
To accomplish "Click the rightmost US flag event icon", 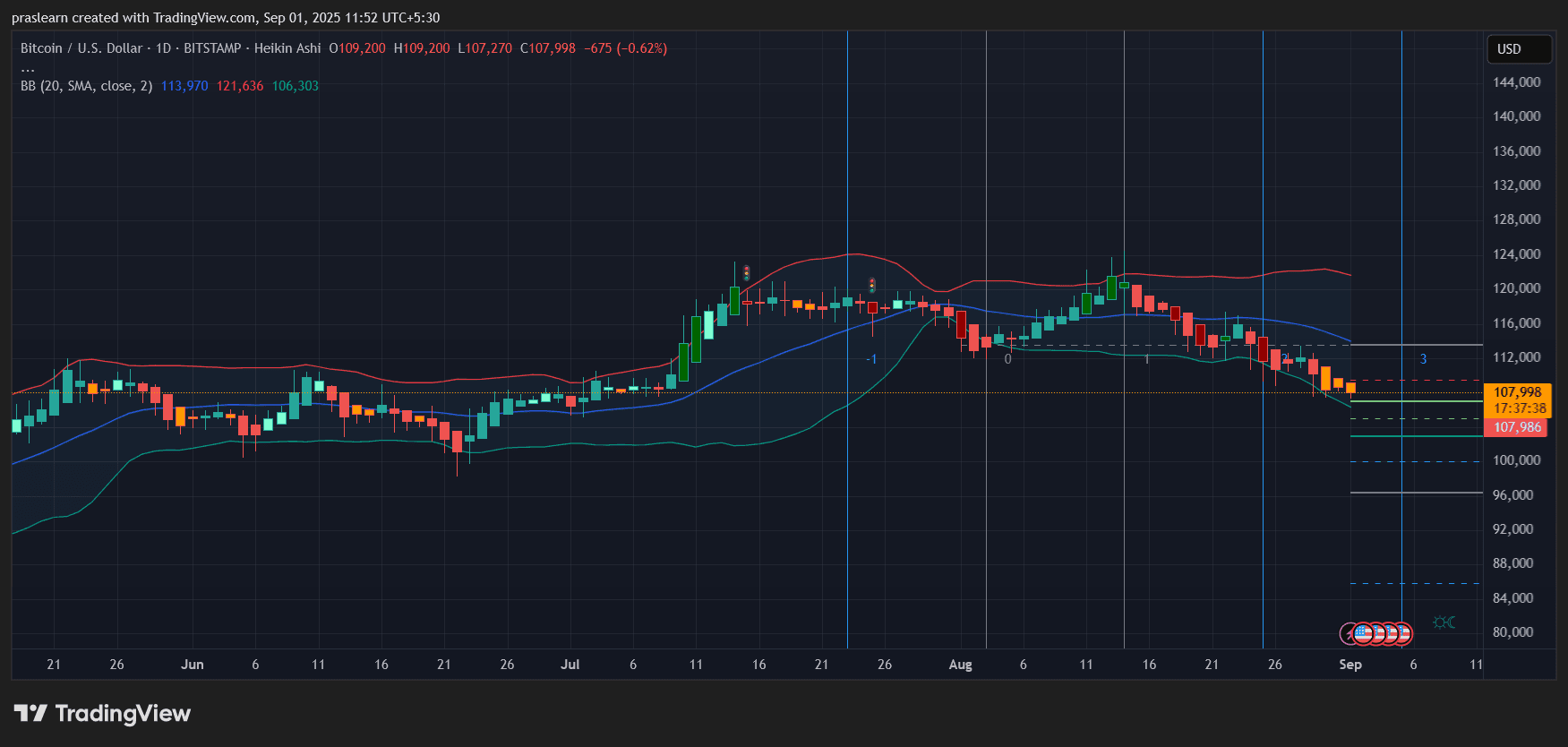I will [x=1402, y=634].
